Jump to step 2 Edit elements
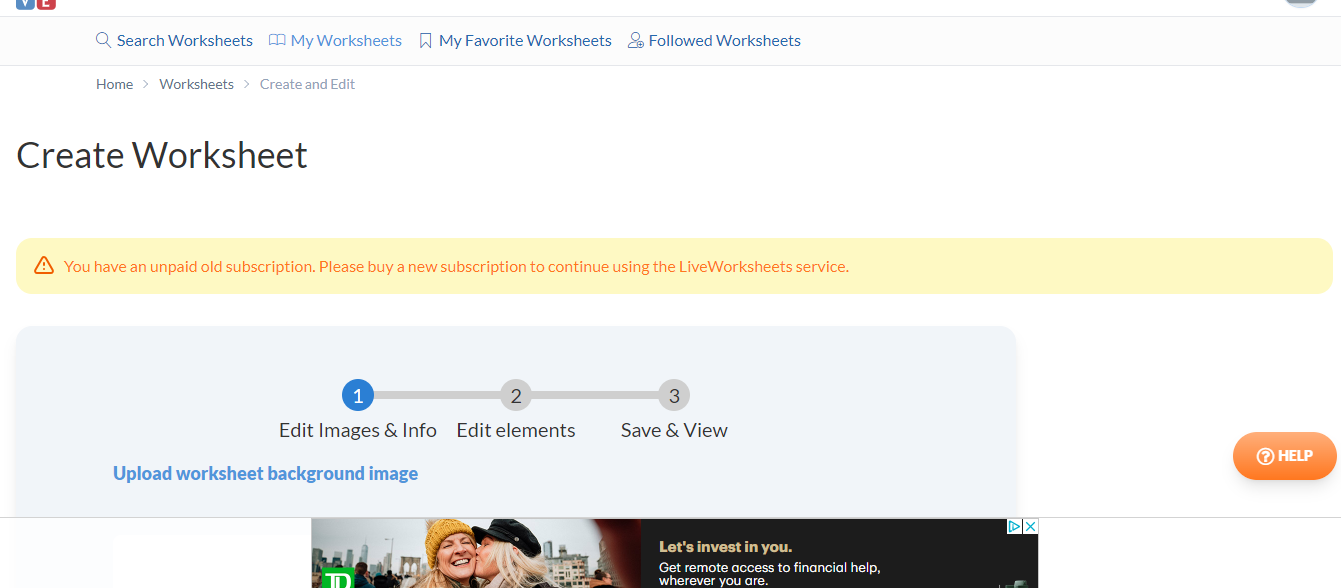 tap(516, 396)
